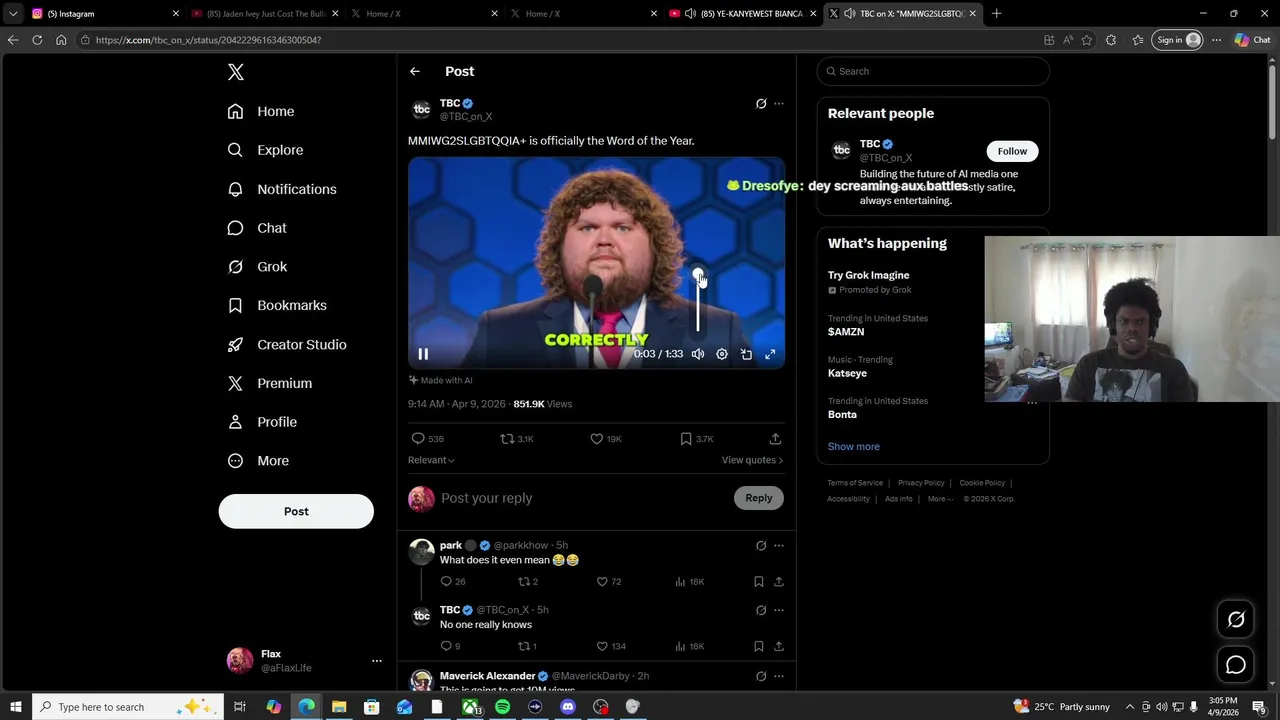Expand the More menu in the sidebar
The width and height of the screenshot is (1280, 720).
(x=258, y=461)
